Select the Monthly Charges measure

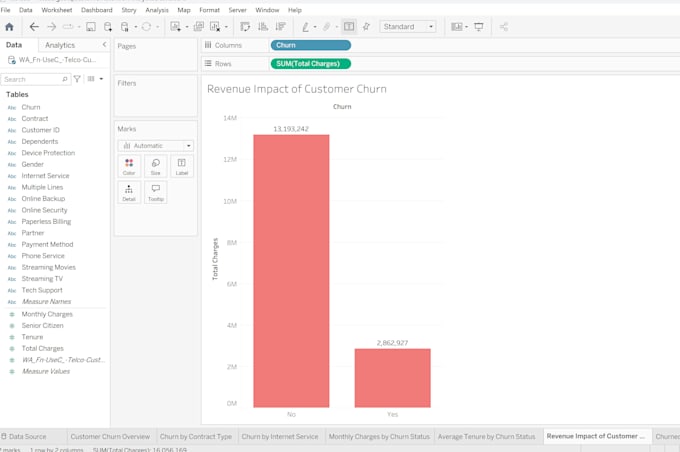47,314
